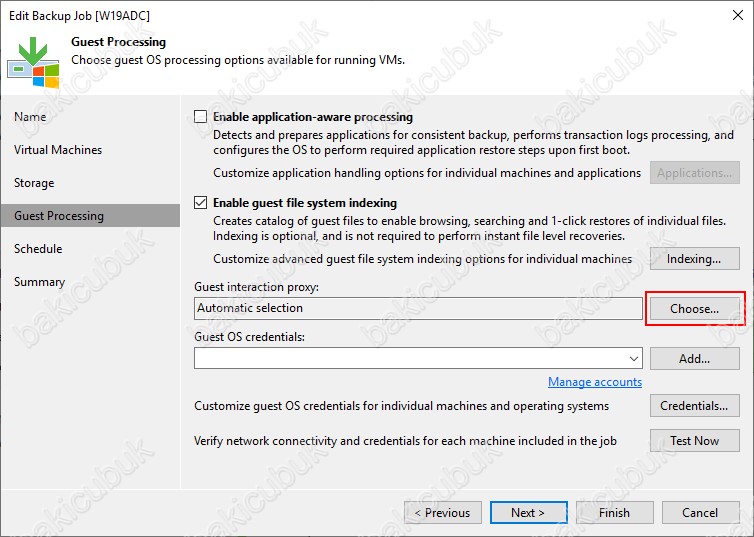Go to Virtual Machines step
754x537 pixels.
click(58, 150)
